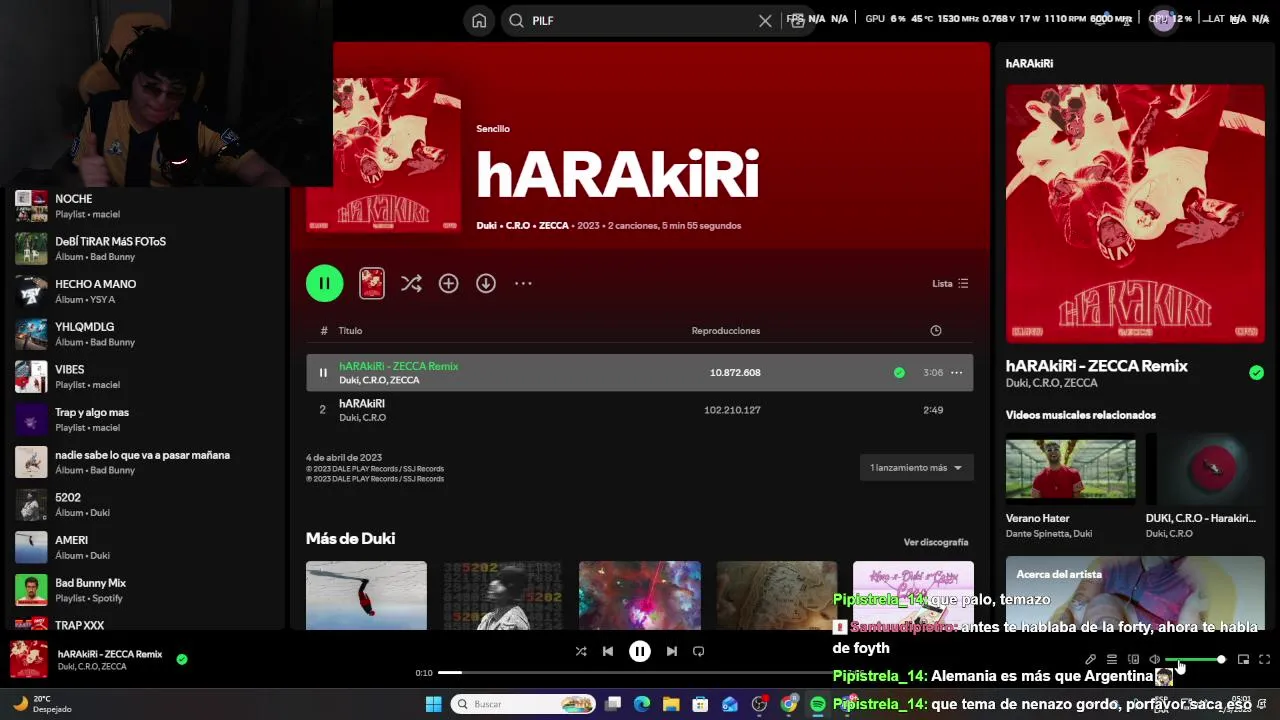Open connect-to-device icon in player bar

tap(1133, 660)
